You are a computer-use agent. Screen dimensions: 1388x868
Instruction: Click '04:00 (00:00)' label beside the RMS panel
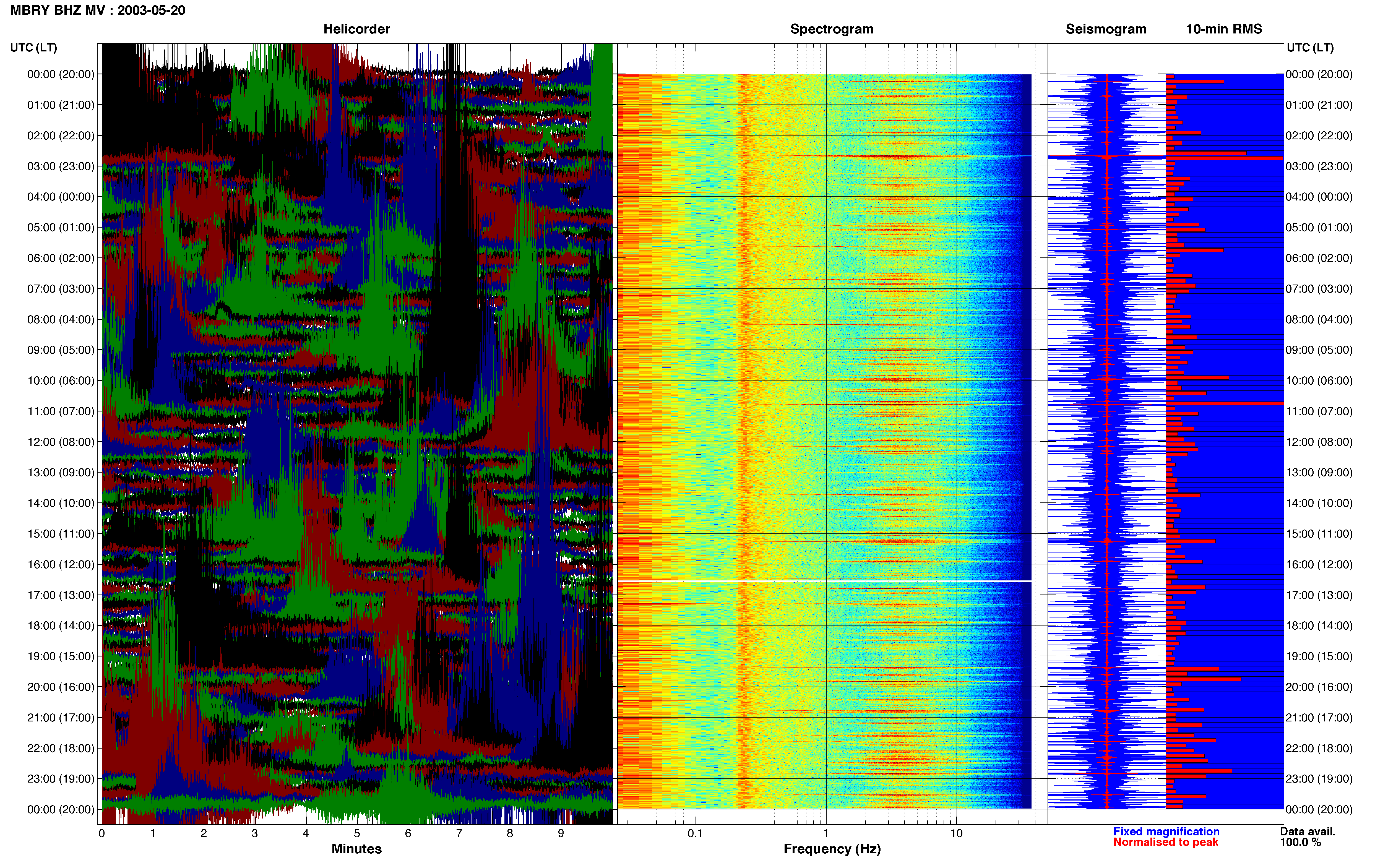click(x=1319, y=197)
